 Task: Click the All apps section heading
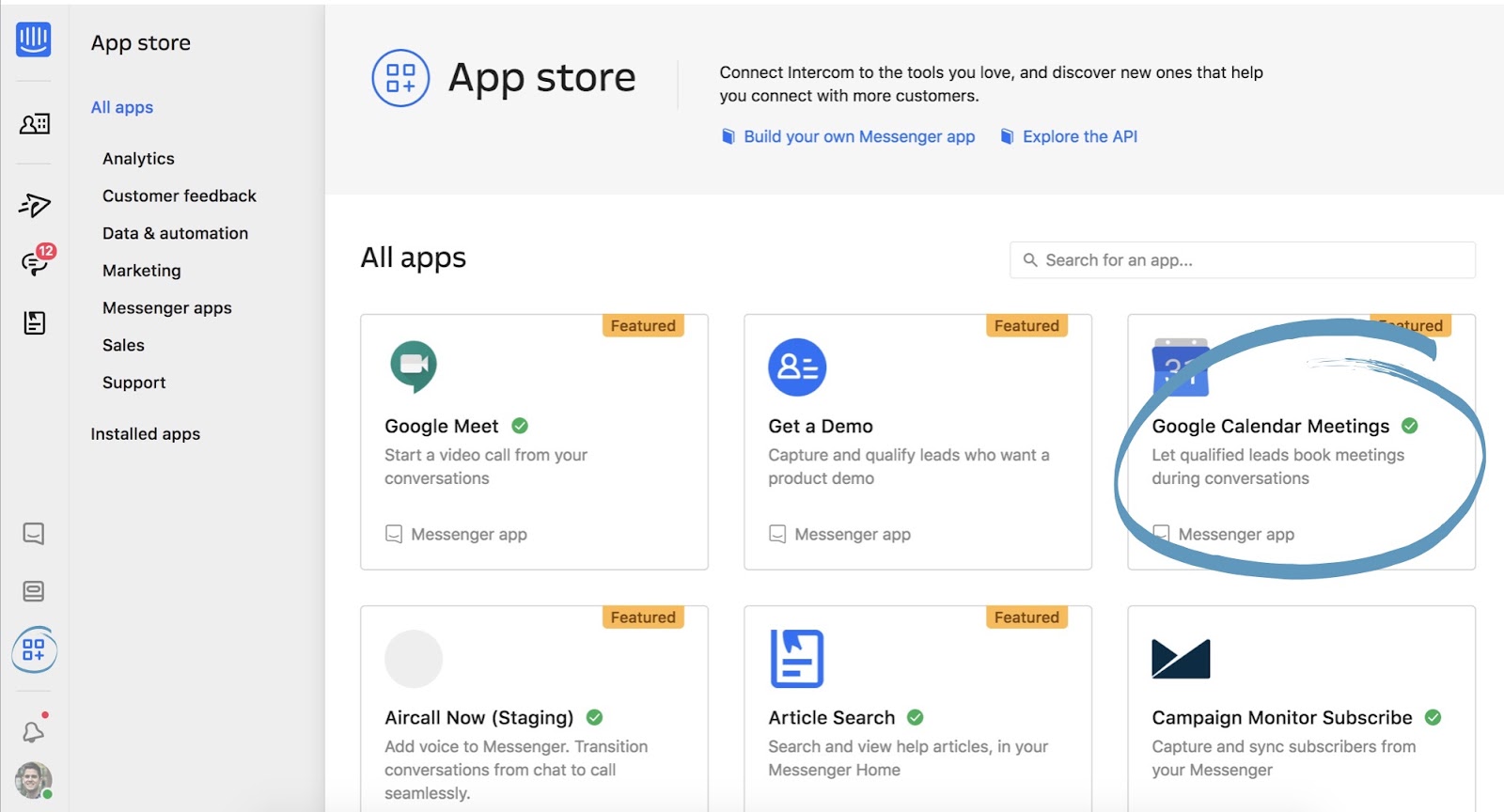coord(414,258)
